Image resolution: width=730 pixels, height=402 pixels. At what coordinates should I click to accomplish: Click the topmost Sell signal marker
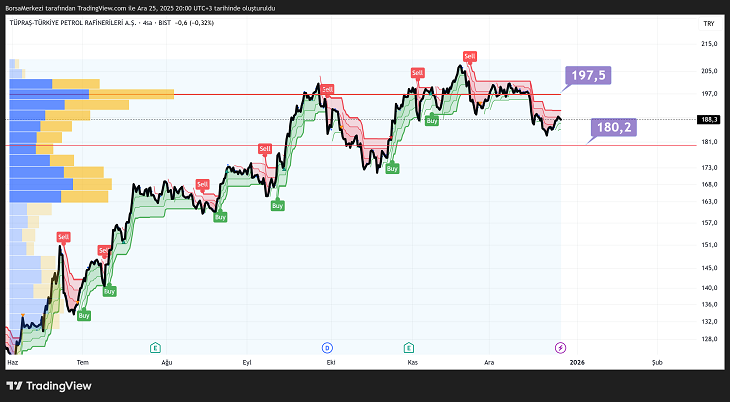coord(470,56)
